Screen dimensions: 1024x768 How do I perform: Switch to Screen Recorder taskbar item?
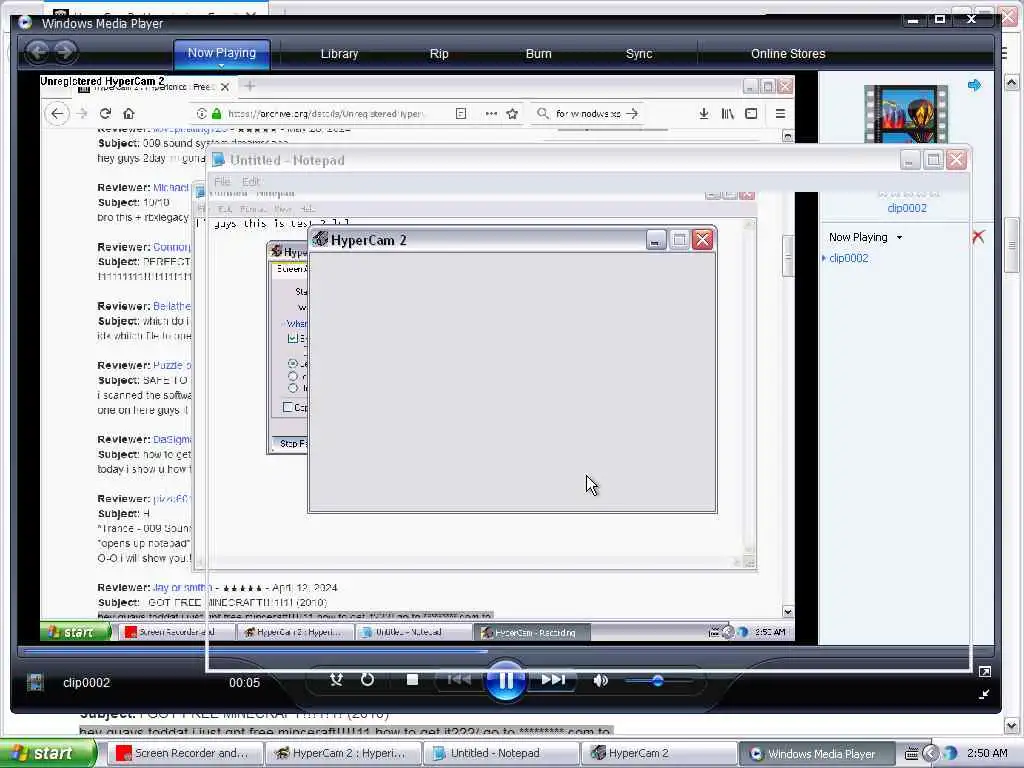185,753
